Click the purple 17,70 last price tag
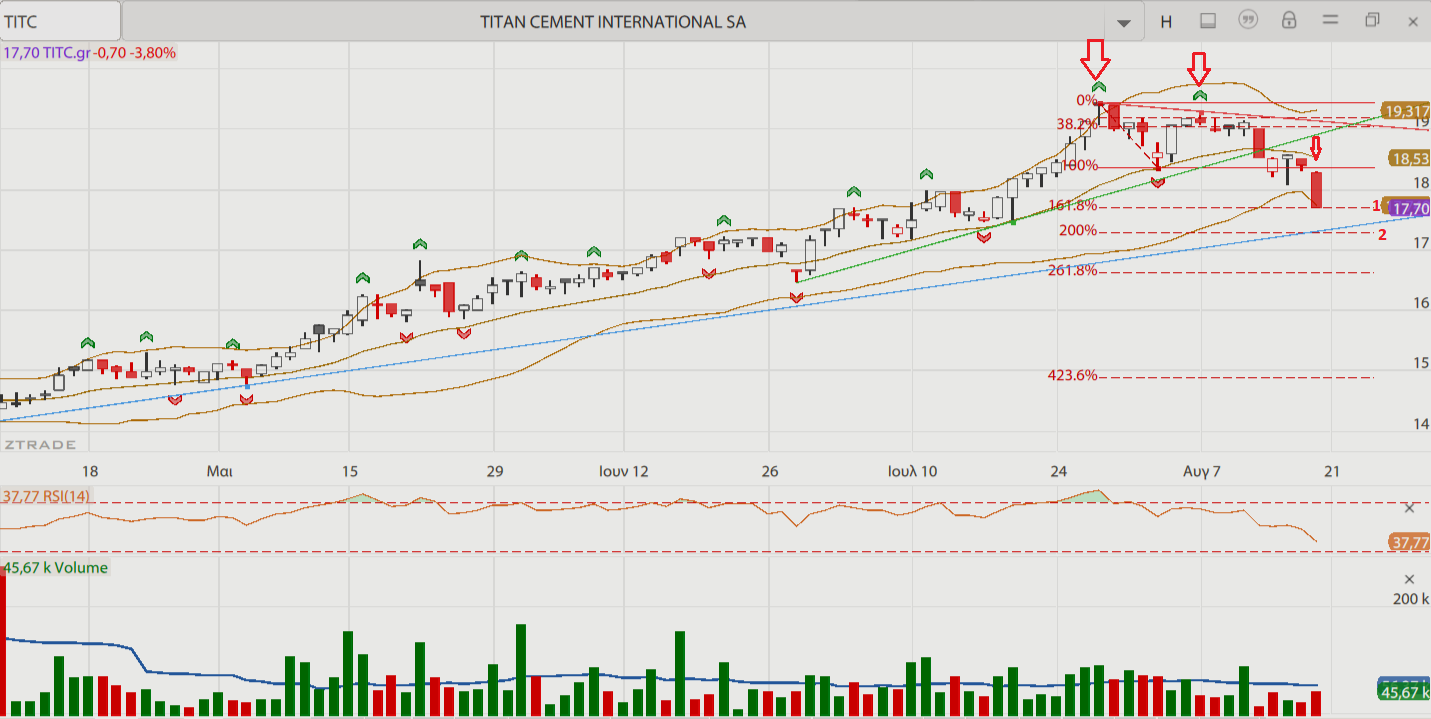The width and height of the screenshot is (1431, 719). (1409, 209)
